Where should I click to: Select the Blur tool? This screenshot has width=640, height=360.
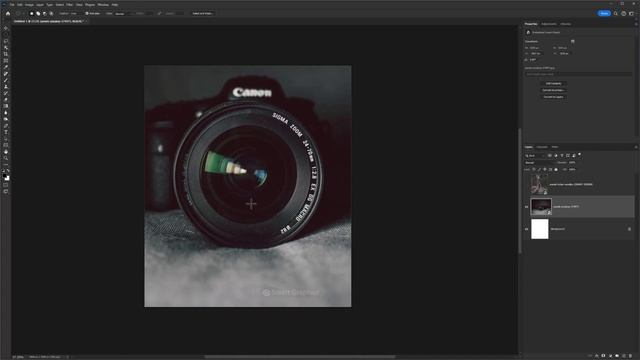[x=6, y=113]
